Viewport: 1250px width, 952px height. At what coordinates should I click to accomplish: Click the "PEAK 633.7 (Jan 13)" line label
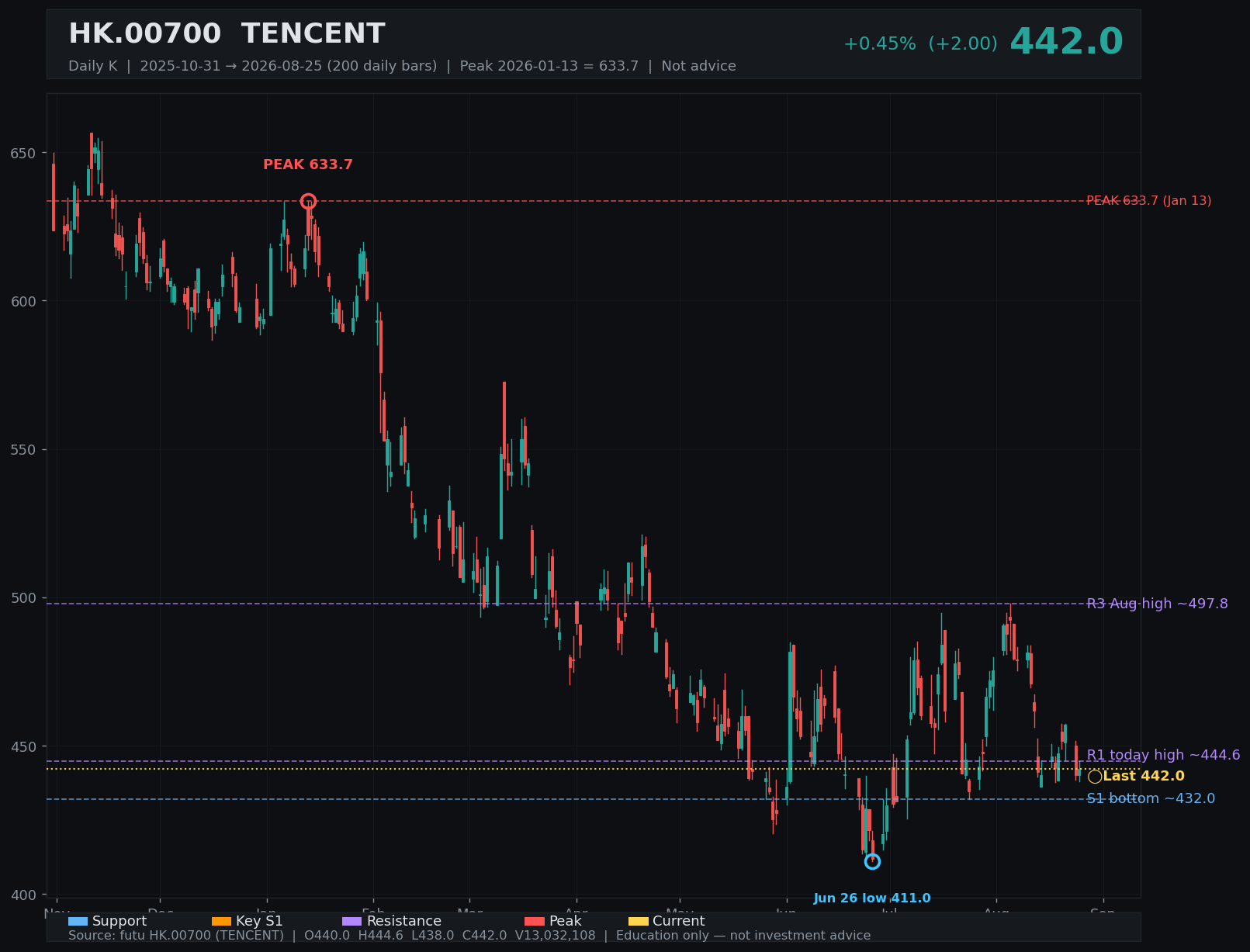tap(1148, 201)
